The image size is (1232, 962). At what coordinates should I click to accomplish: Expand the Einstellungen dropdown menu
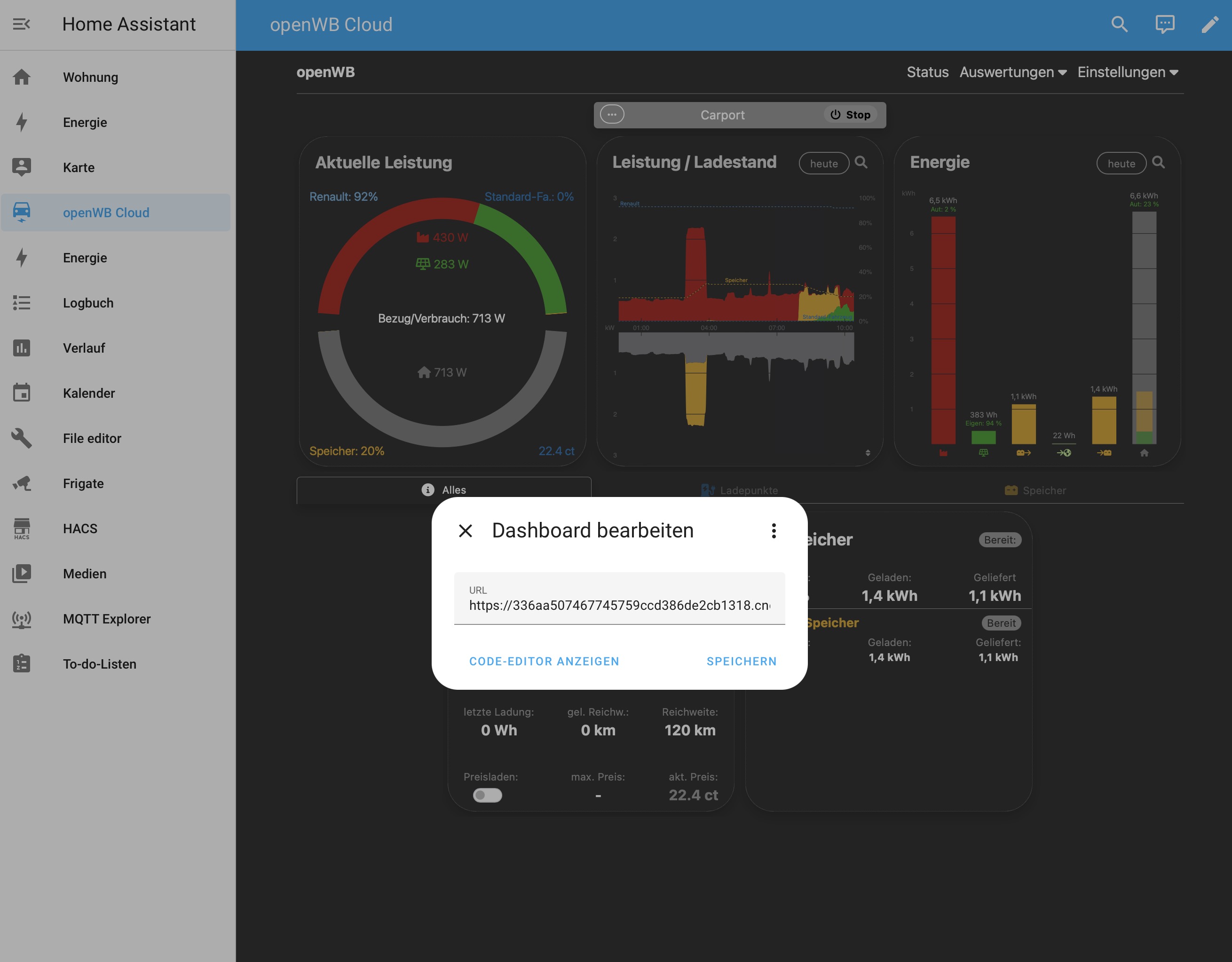[1127, 72]
